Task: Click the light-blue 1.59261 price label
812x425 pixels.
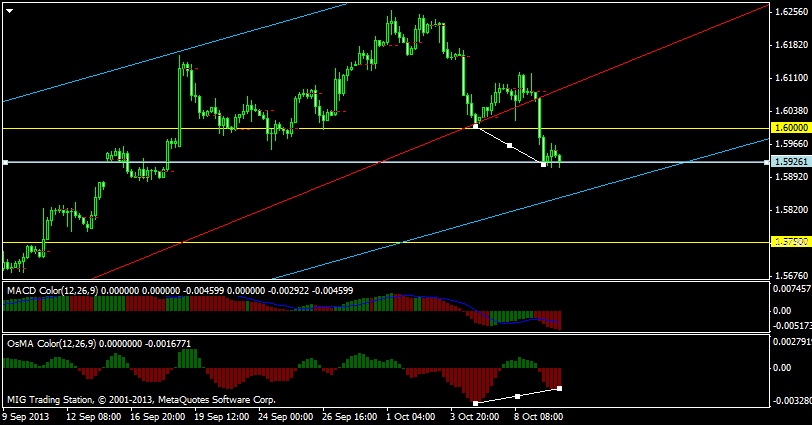Action: 790,162
